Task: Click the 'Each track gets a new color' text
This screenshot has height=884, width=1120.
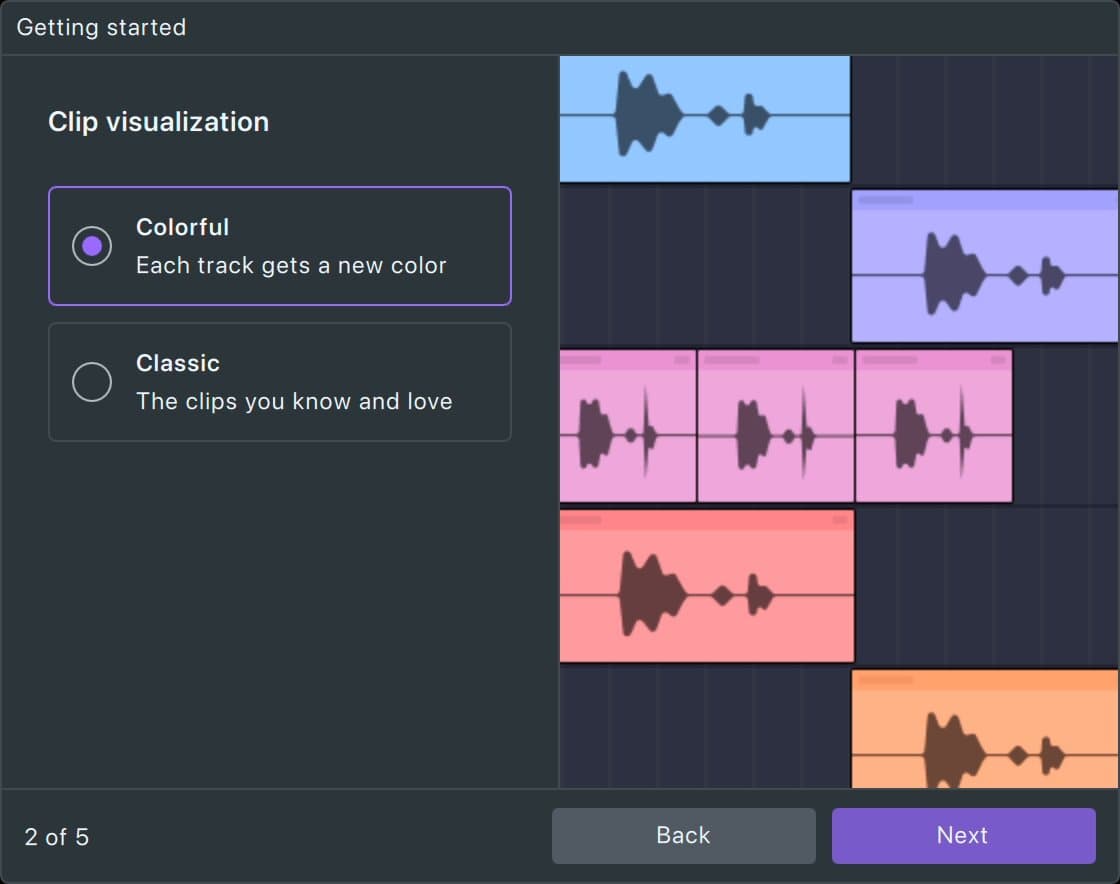Action: [x=291, y=266]
